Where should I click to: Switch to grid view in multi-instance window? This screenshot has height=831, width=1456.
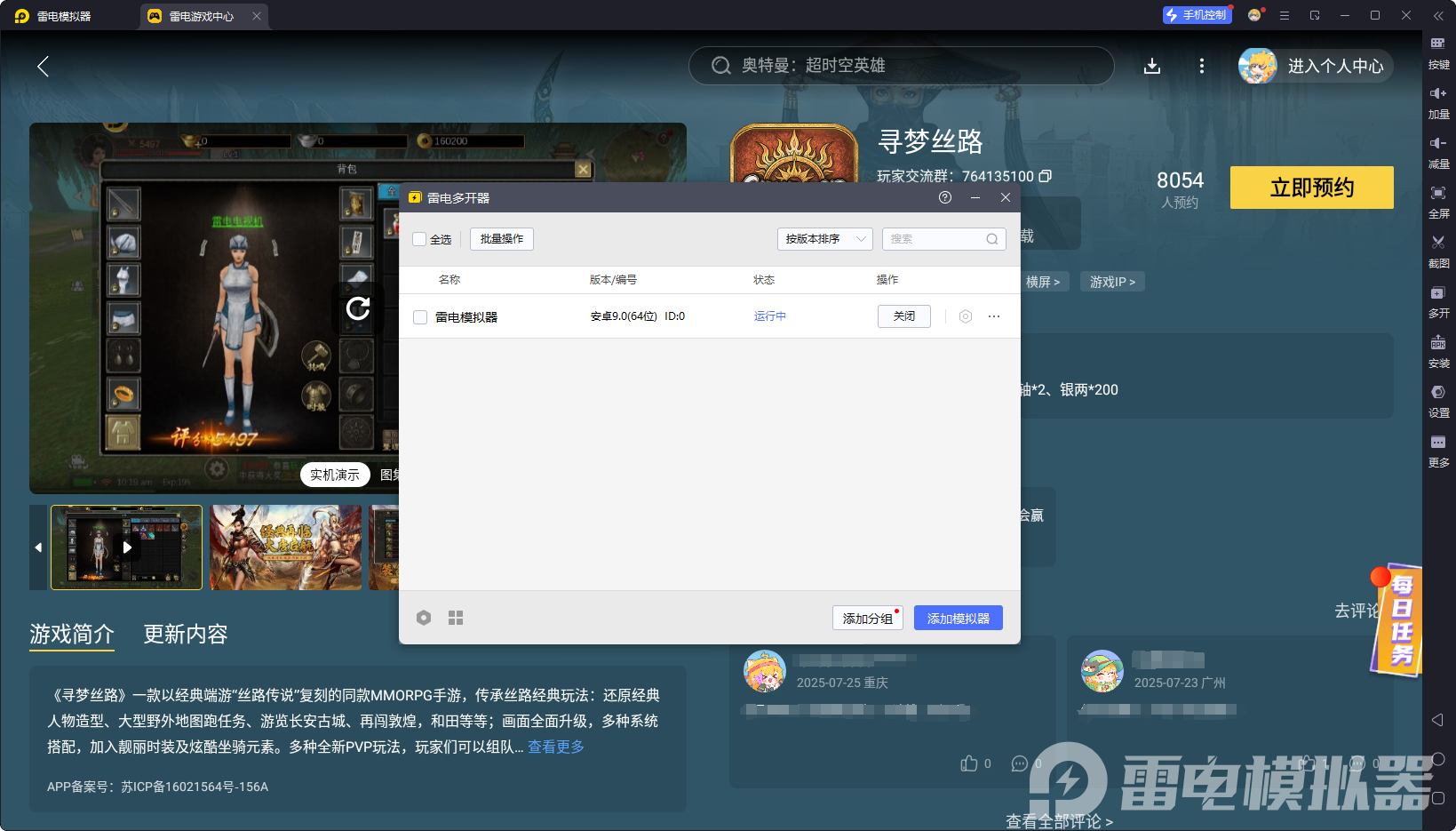(x=456, y=618)
